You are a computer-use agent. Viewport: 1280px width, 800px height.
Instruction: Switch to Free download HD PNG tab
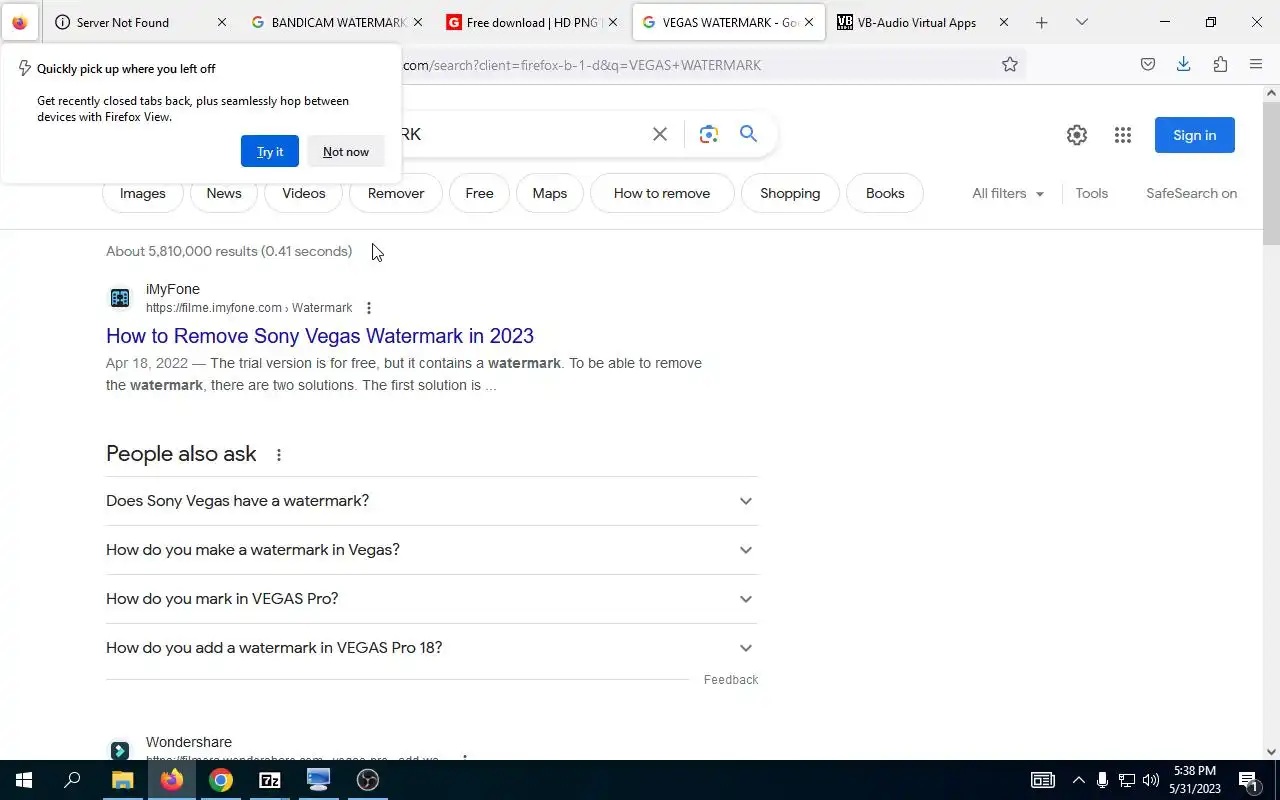pos(531,22)
